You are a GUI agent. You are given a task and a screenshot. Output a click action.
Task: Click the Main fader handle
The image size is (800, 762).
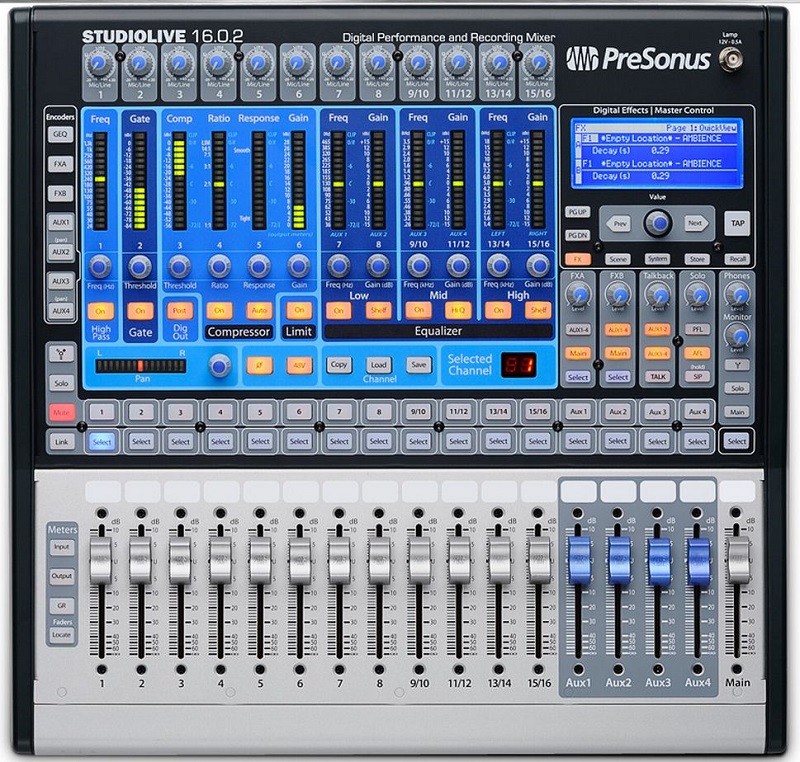pyautogui.click(x=738, y=562)
